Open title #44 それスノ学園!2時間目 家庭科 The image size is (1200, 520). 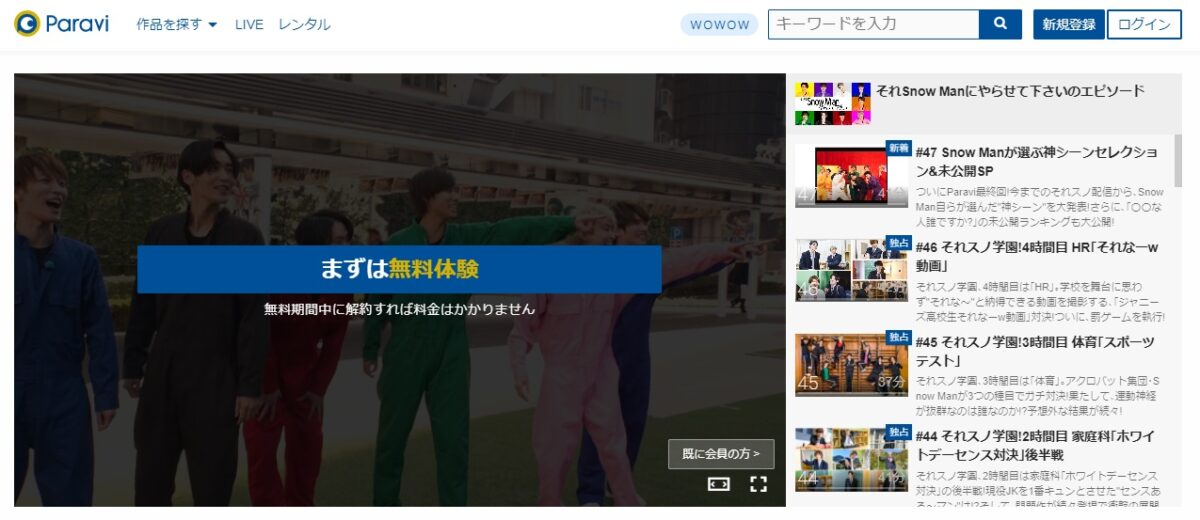1035,446
